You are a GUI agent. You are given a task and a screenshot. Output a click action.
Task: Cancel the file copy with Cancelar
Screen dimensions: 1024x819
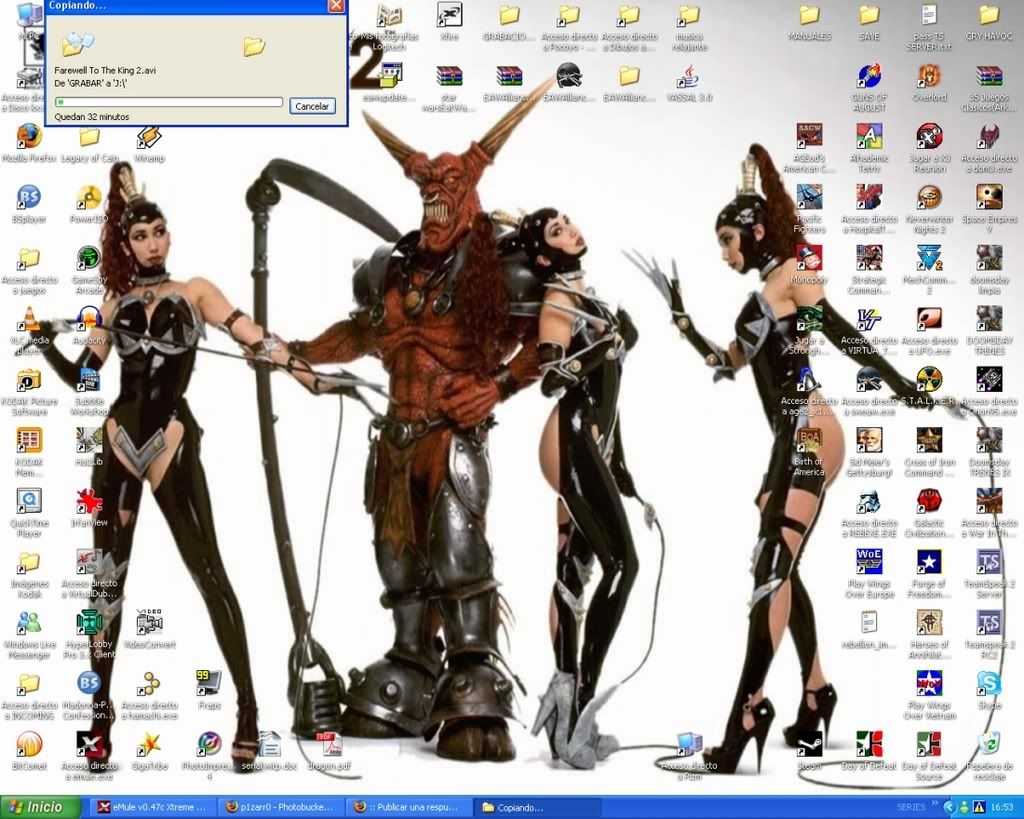pos(312,106)
